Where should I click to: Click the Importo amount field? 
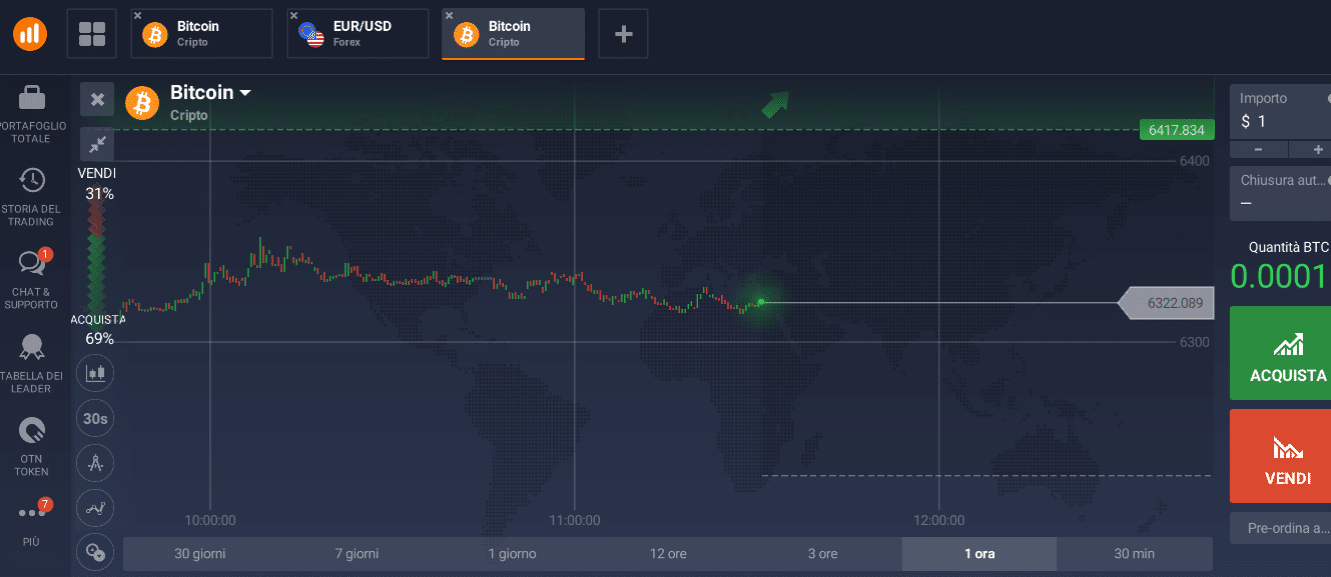(x=1280, y=111)
